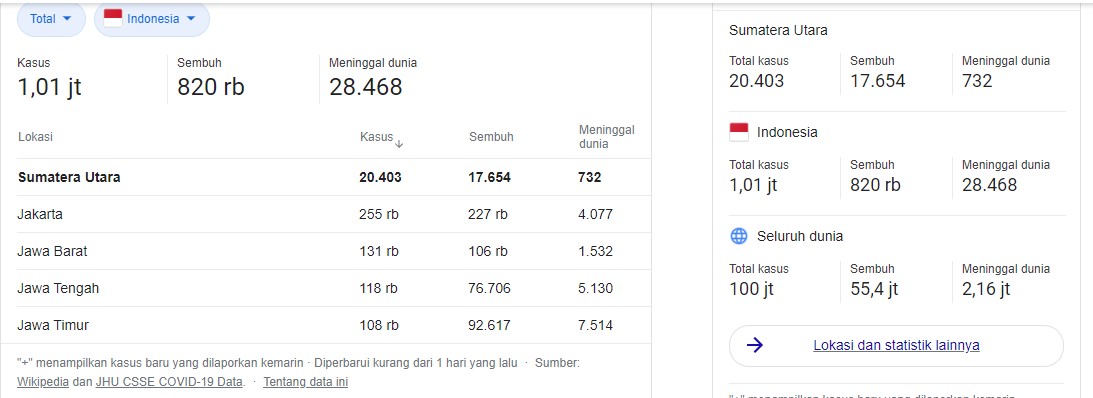
Task: Click the globe icon beside Seluruh dunia
Action: coord(738,236)
